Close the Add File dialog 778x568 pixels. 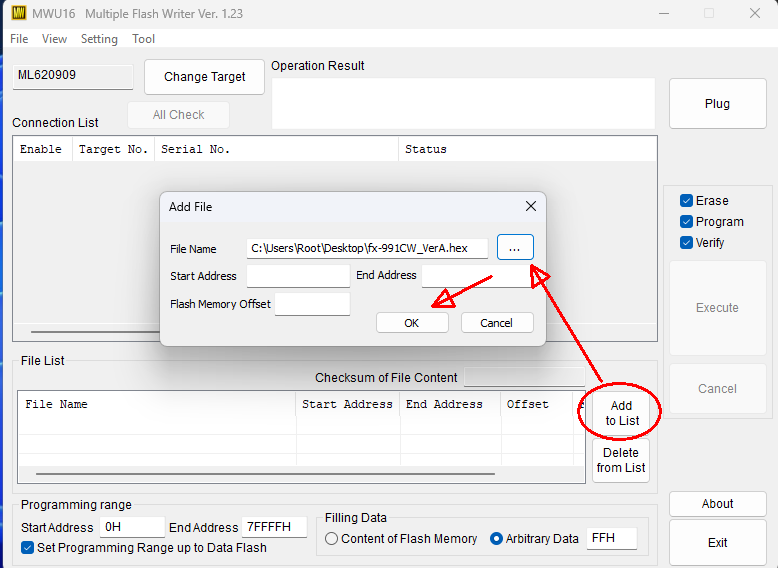pyautogui.click(x=531, y=207)
